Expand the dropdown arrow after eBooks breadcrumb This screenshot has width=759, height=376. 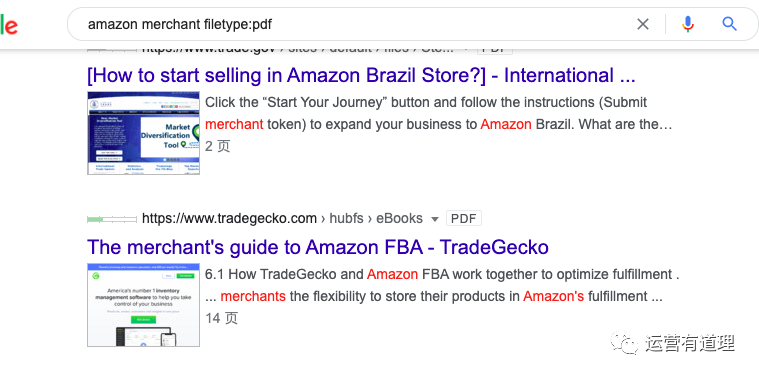click(x=435, y=219)
